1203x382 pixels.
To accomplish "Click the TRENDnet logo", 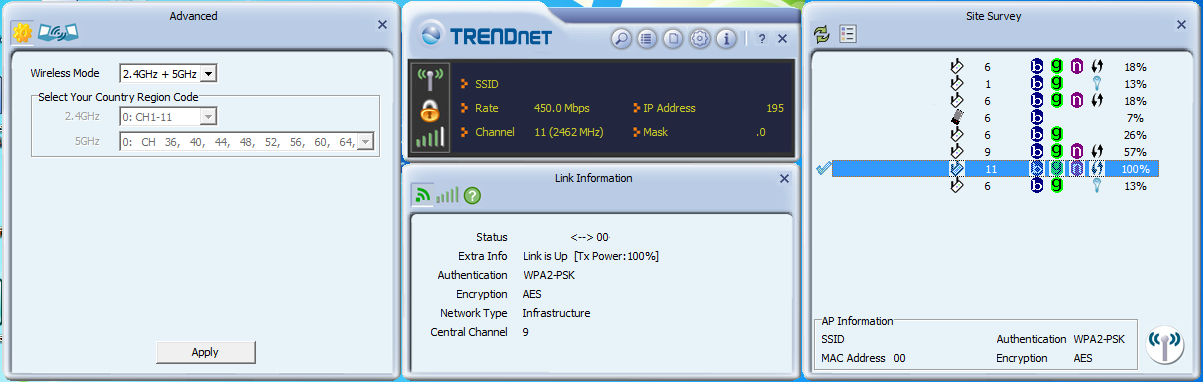I will 486,36.
